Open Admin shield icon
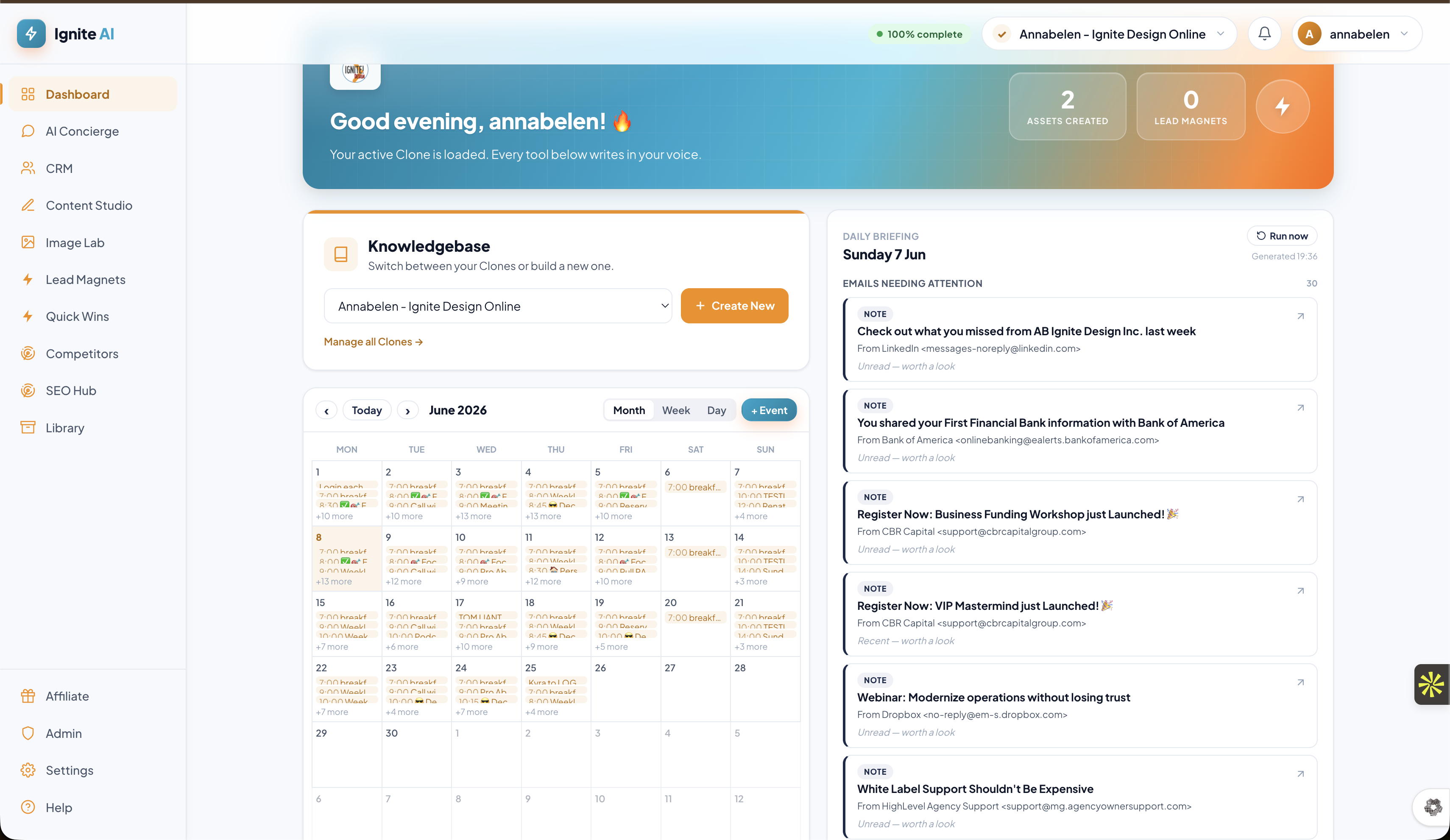 [28, 734]
